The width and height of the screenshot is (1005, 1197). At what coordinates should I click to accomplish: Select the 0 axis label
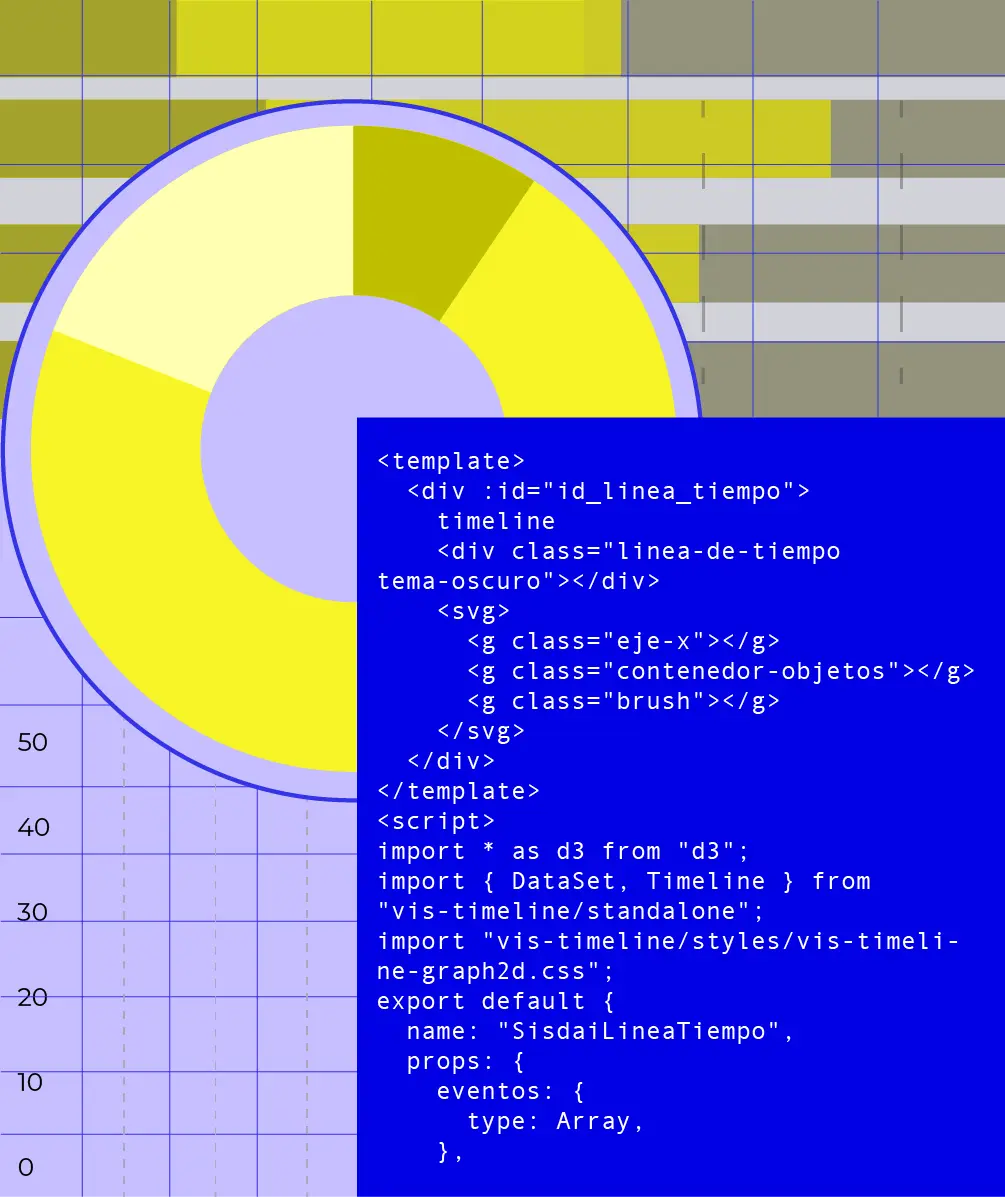pos(26,1167)
